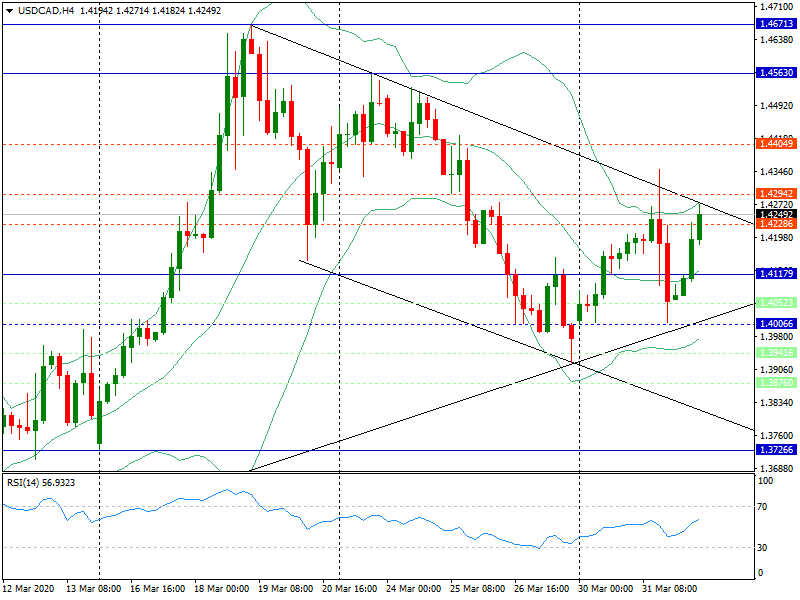Select the 1.42286 orange price label
Image resolution: width=800 pixels, height=600 pixels.
(776, 224)
